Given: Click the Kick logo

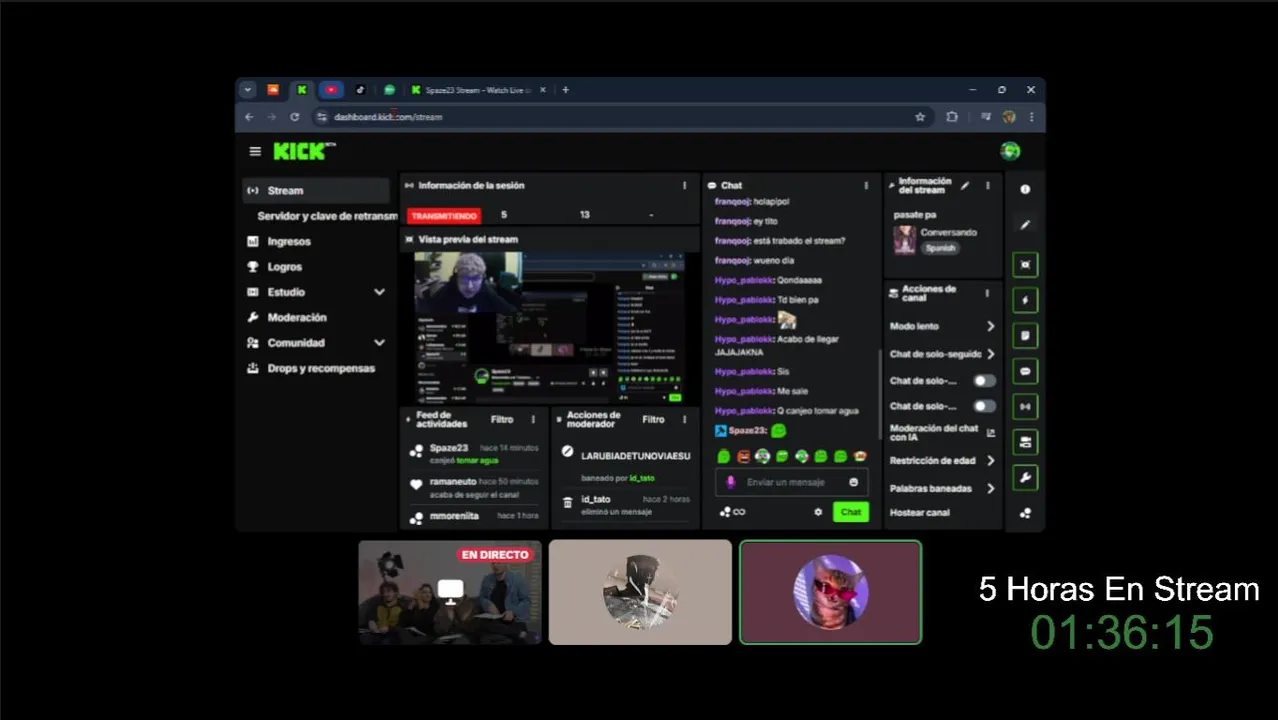Looking at the screenshot, I should pos(303,151).
